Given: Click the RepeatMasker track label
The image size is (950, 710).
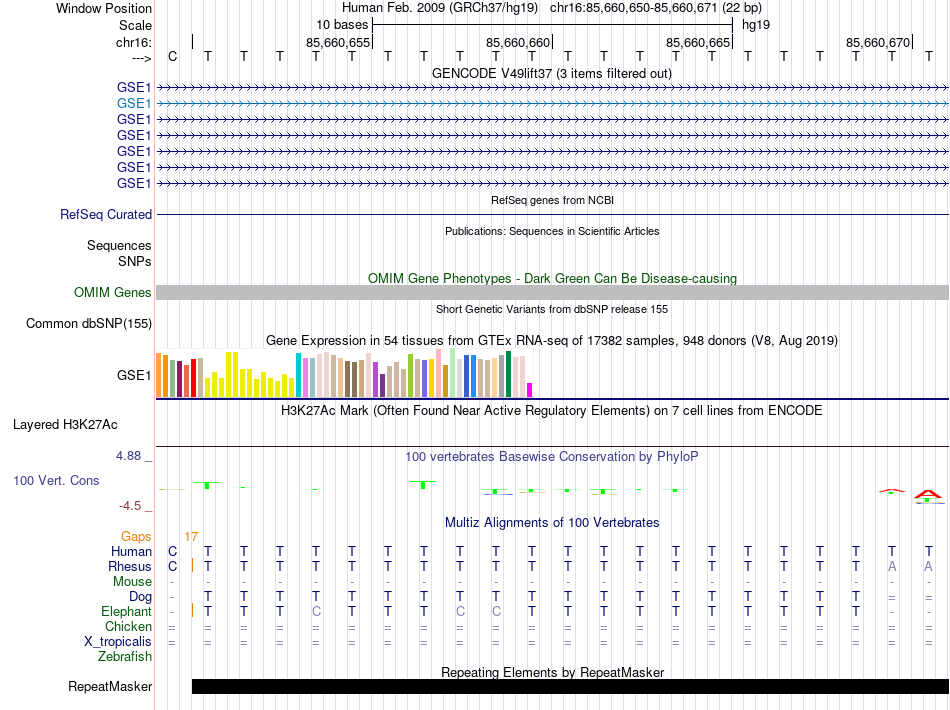Looking at the screenshot, I should point(110,687).
